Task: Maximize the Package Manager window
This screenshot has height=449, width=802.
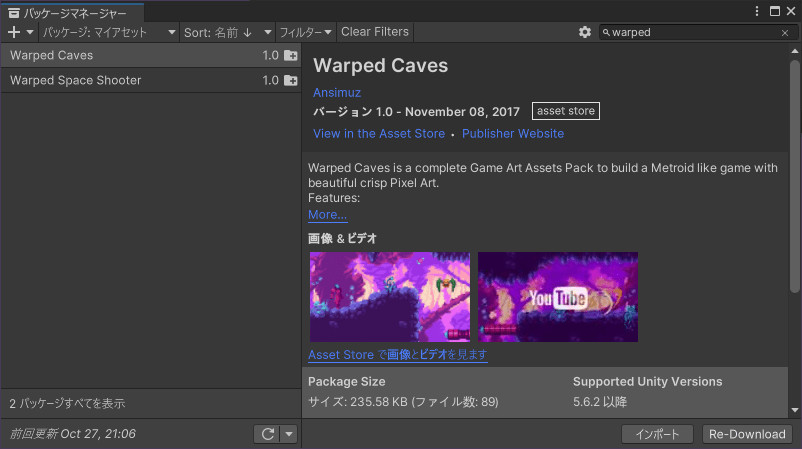Action: point(775,11)
